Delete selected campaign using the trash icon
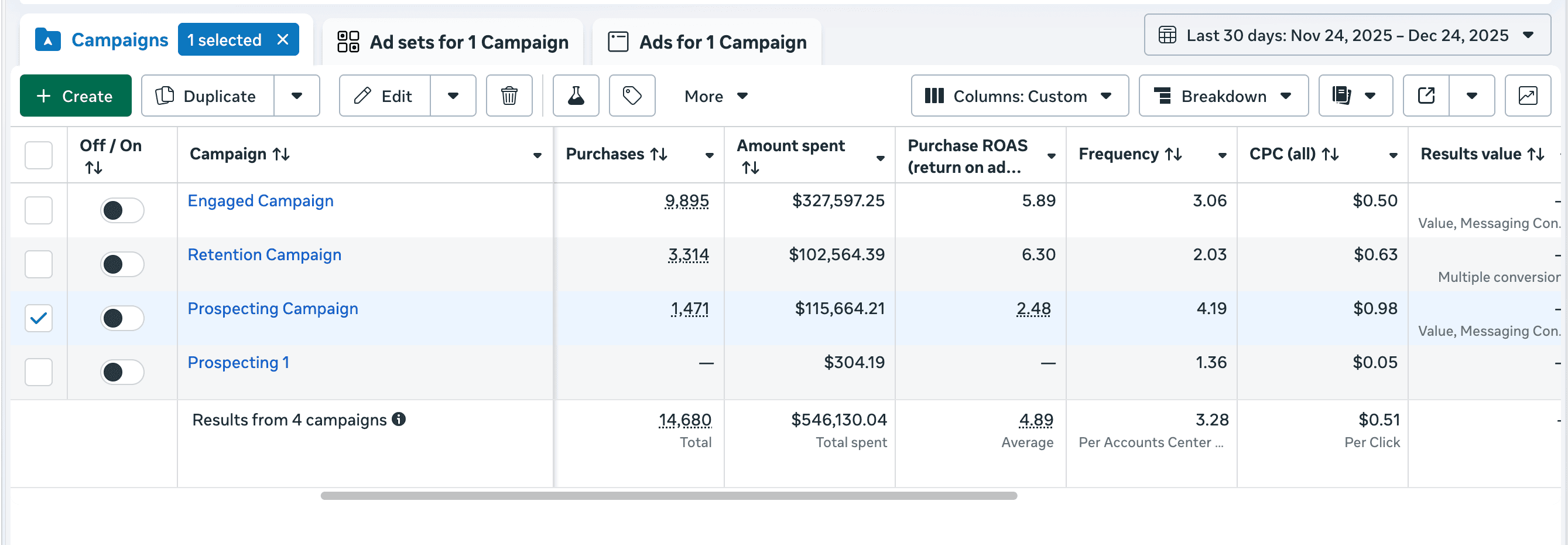 (509, 96)
